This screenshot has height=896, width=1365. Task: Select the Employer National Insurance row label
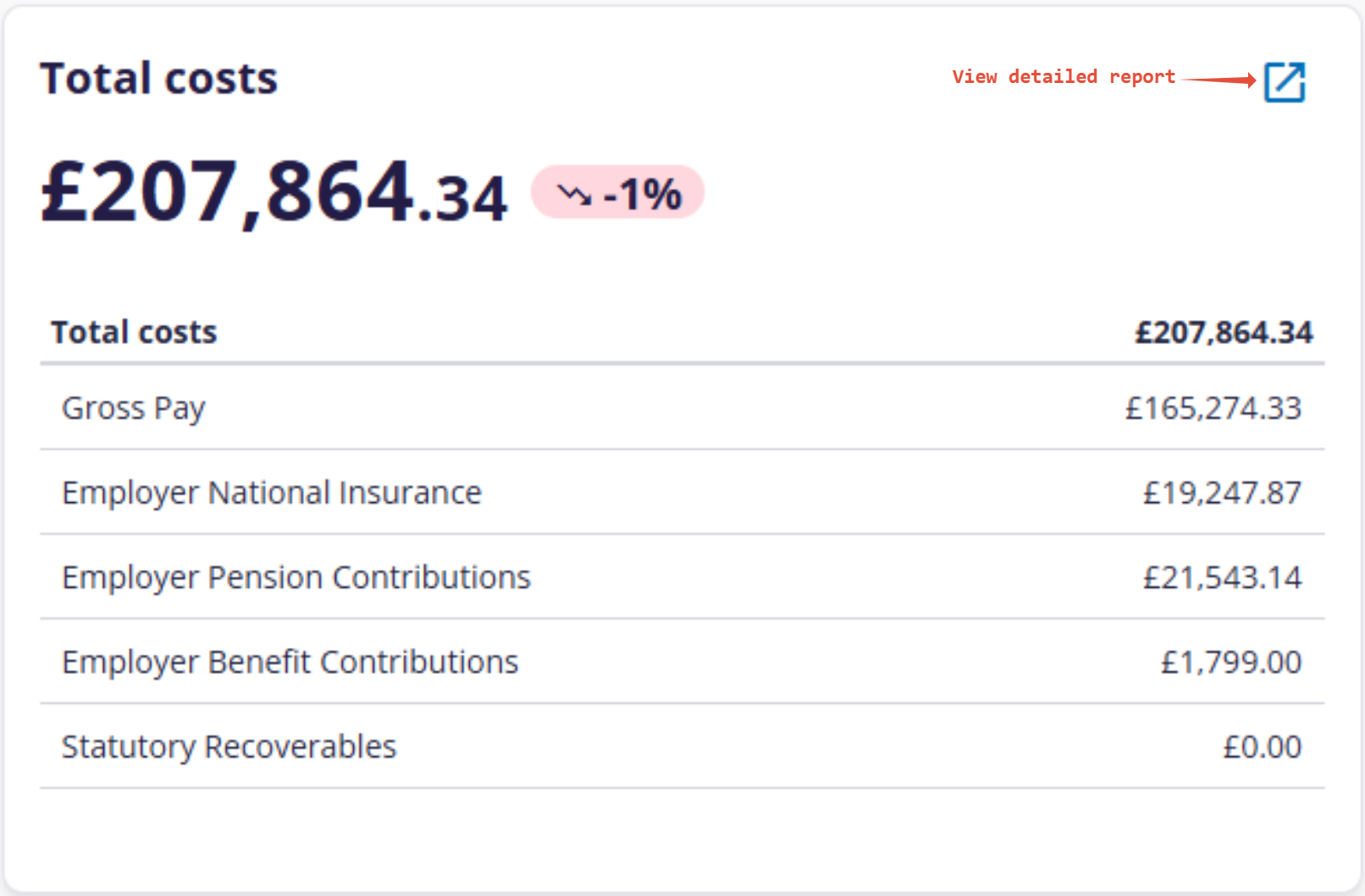tap(271, 493)
